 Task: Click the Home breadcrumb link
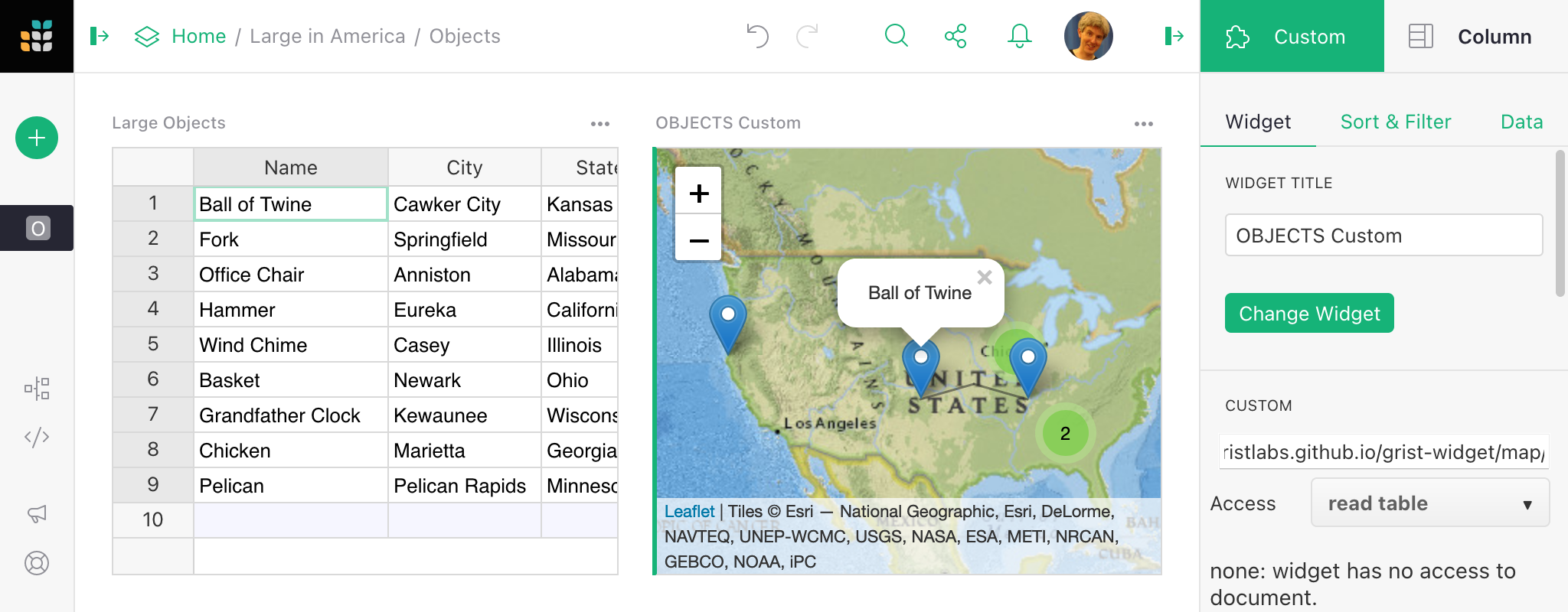click(x=198, y=36)
